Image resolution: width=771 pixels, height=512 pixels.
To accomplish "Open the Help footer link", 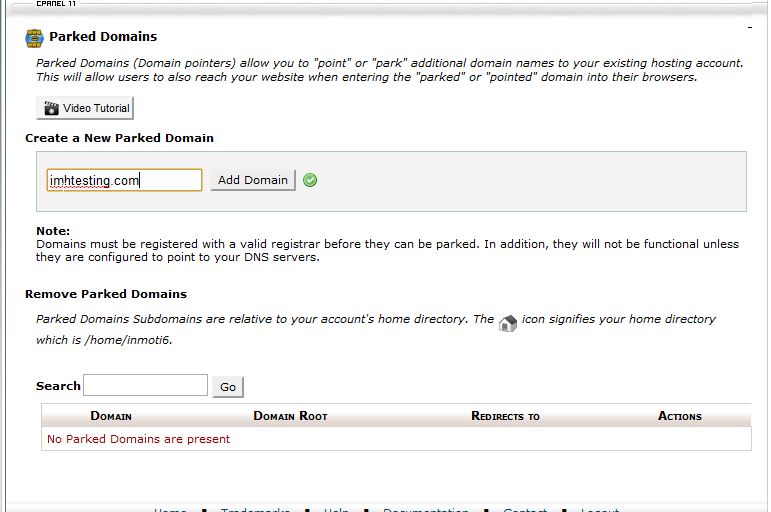I will click(x=336, y=509).
